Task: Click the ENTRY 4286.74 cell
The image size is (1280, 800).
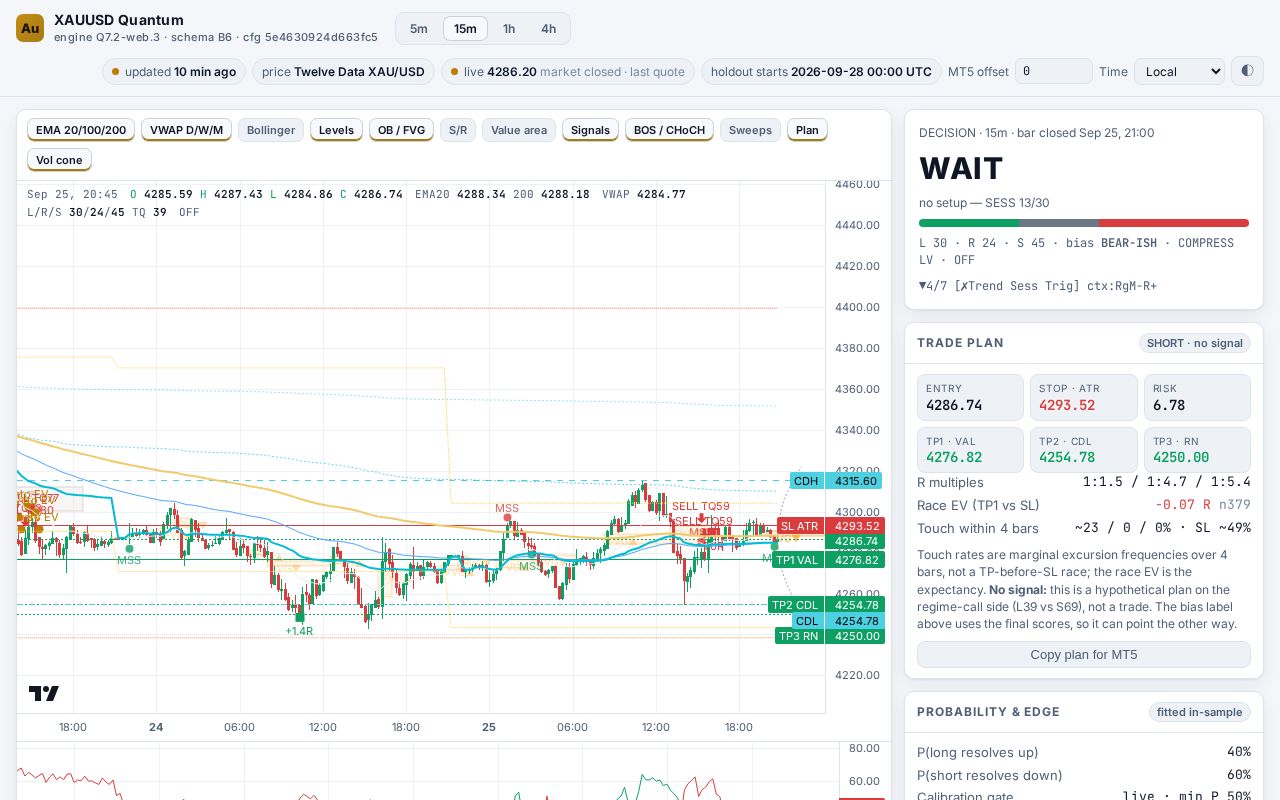Action: coord(970,397)
